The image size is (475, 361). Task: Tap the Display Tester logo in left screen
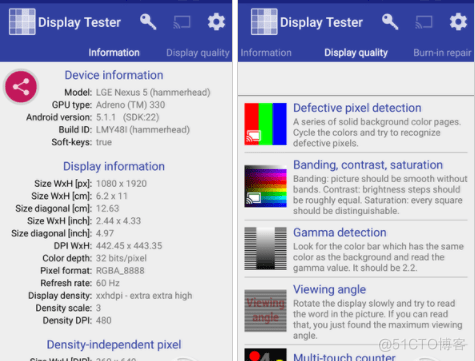pyautogui.click(x=22, y=22)
